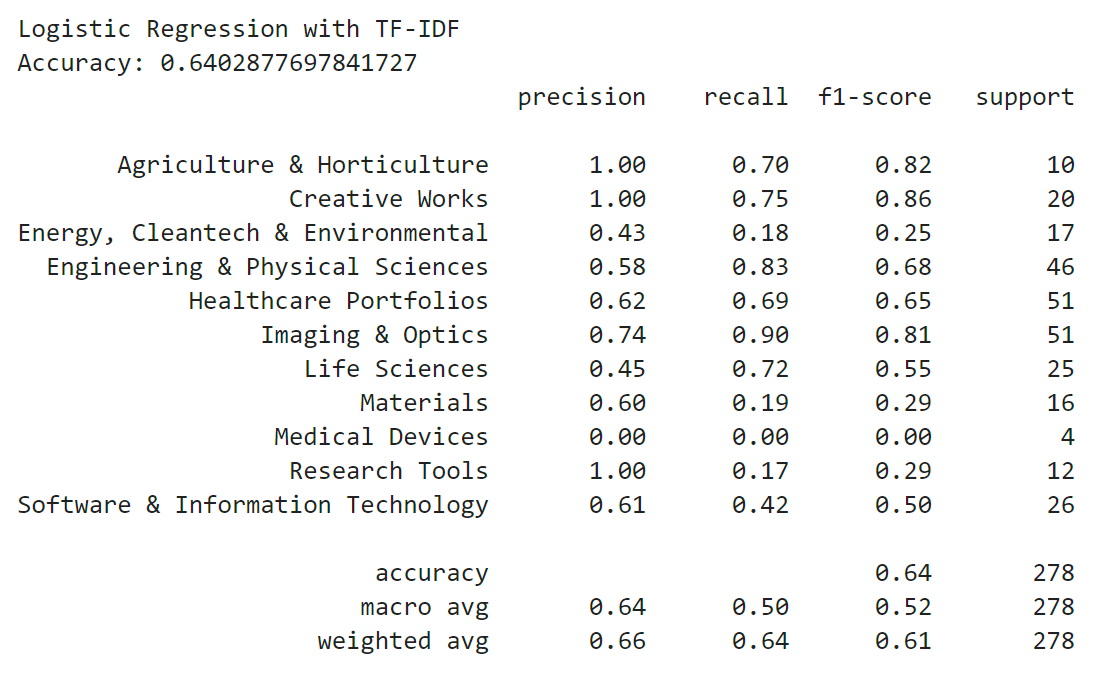
Task: Select the 'Research Tools' class label
Action: pyautogui.click(x=388, y=471)
